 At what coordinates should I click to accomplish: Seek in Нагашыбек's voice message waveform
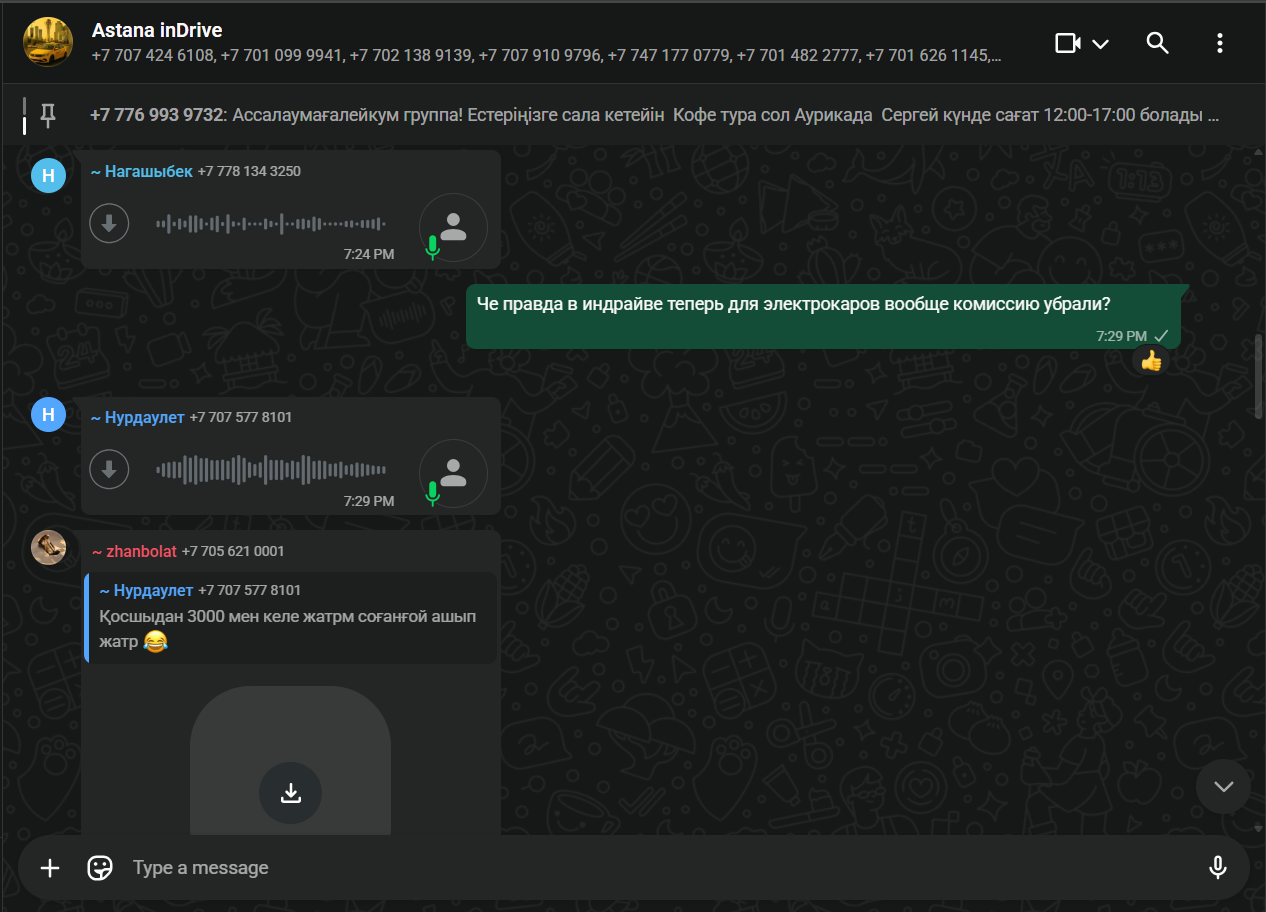[x=270, y=224]
